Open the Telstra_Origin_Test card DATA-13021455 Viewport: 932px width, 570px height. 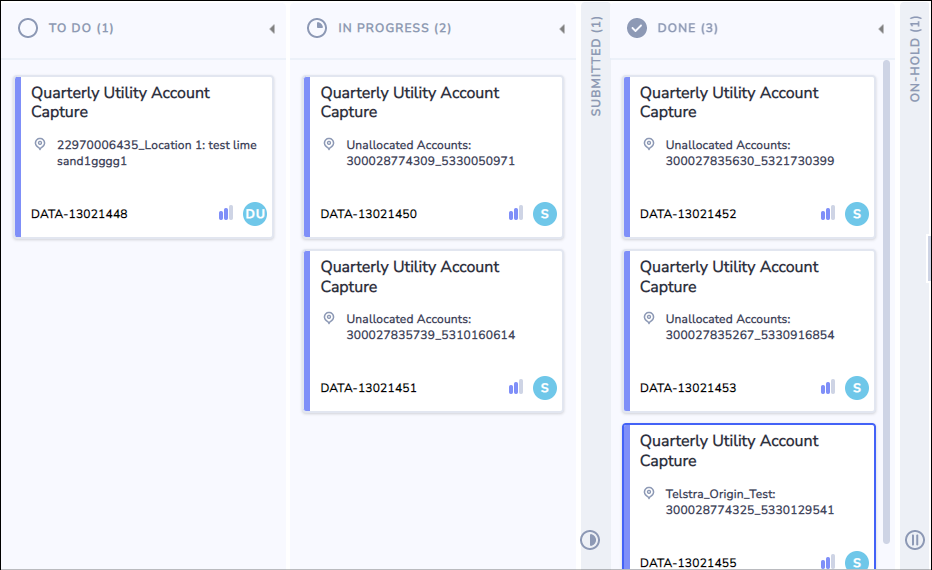click(x=749, y=497)
